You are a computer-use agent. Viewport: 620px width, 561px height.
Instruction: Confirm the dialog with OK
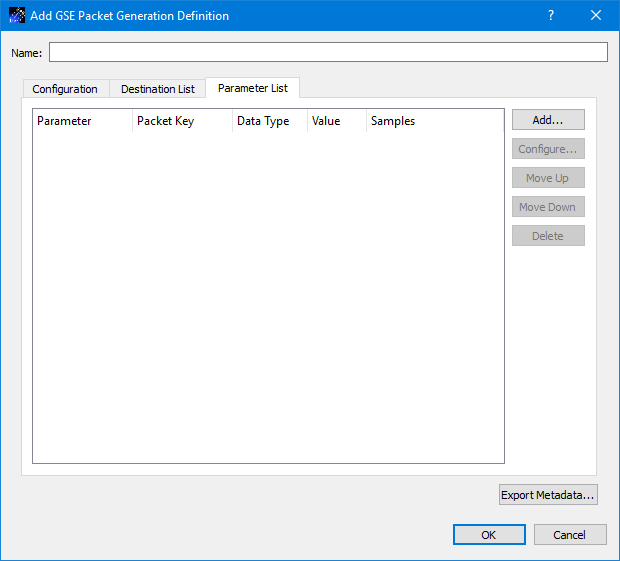click(x=489, y=535)
